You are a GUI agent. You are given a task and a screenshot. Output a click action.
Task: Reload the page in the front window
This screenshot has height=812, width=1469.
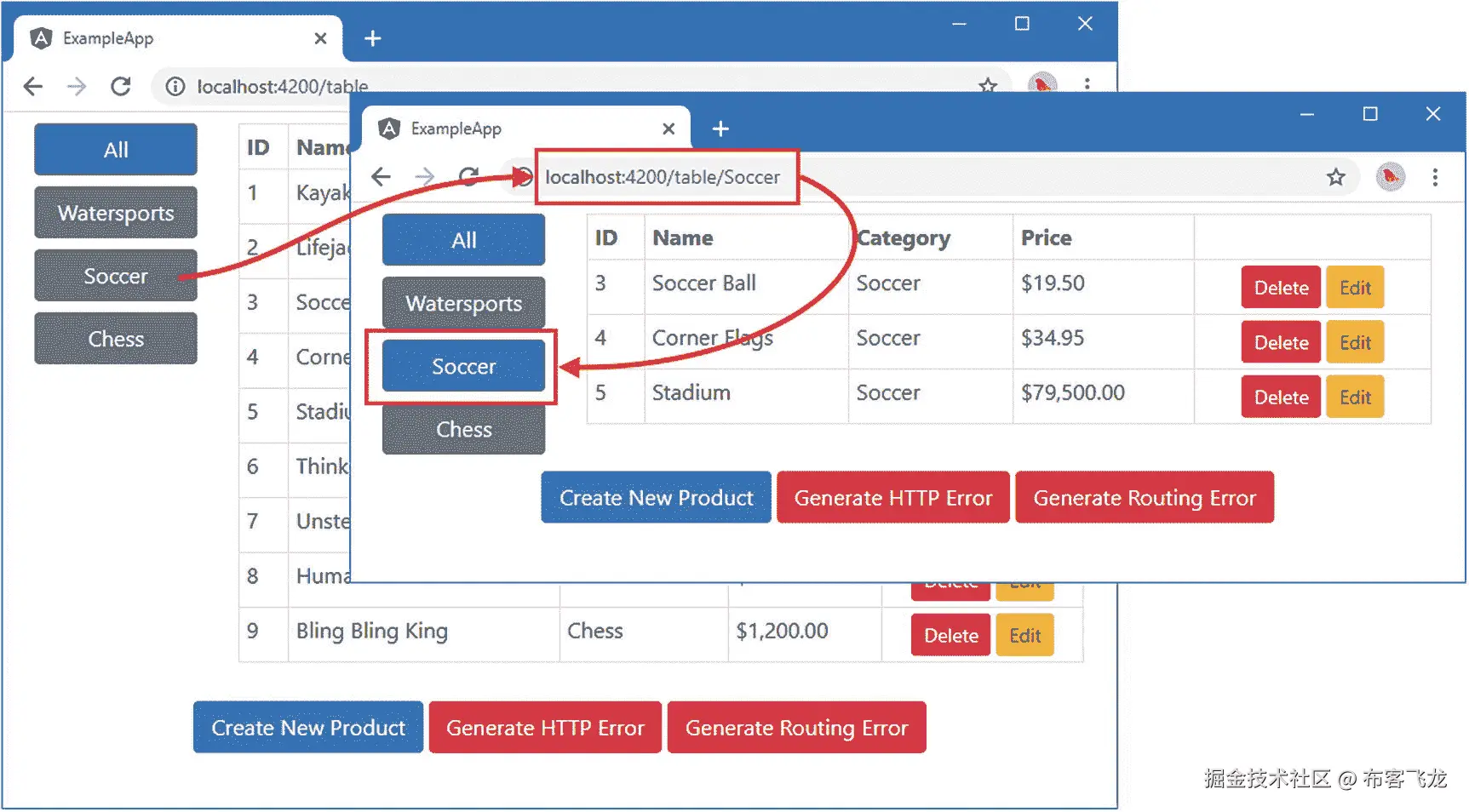point(468,177)
